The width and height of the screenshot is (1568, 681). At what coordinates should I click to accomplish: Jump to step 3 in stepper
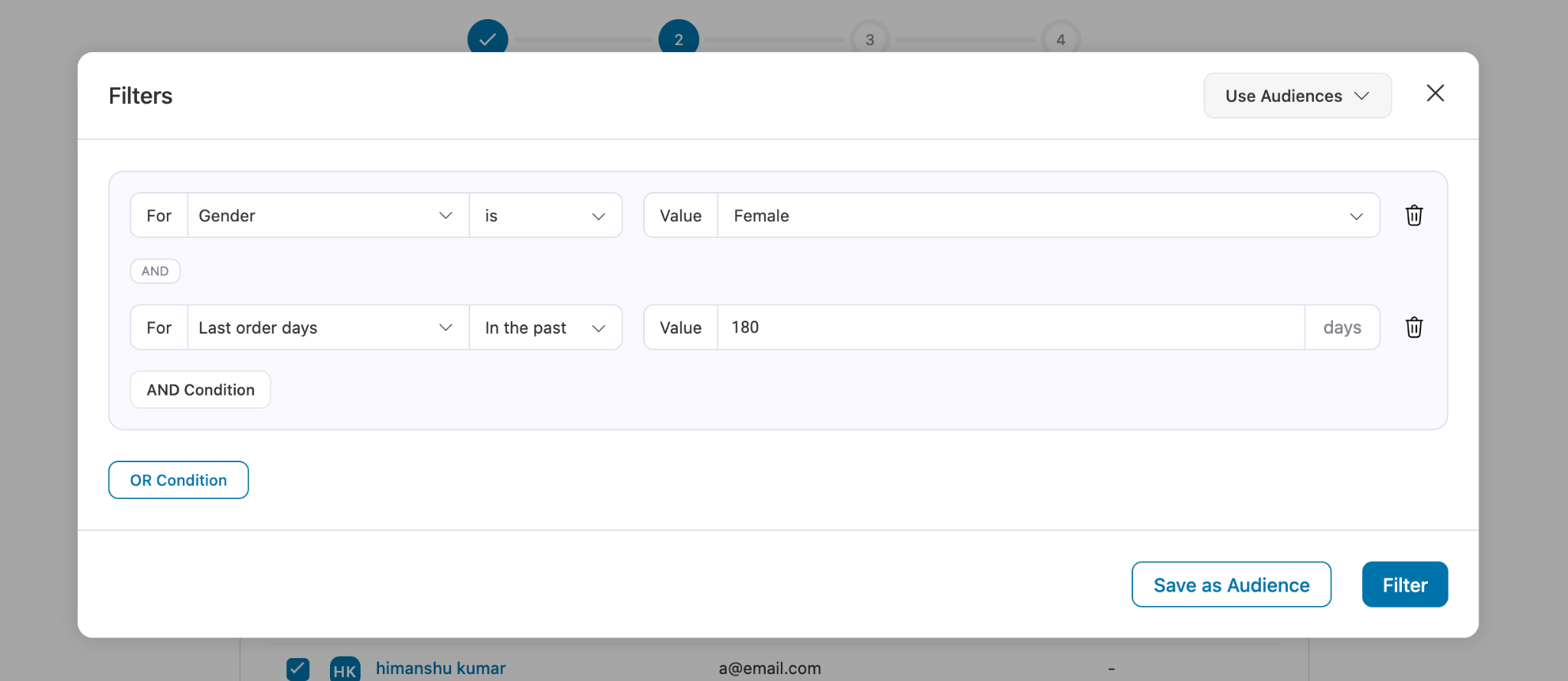(870, 39)
